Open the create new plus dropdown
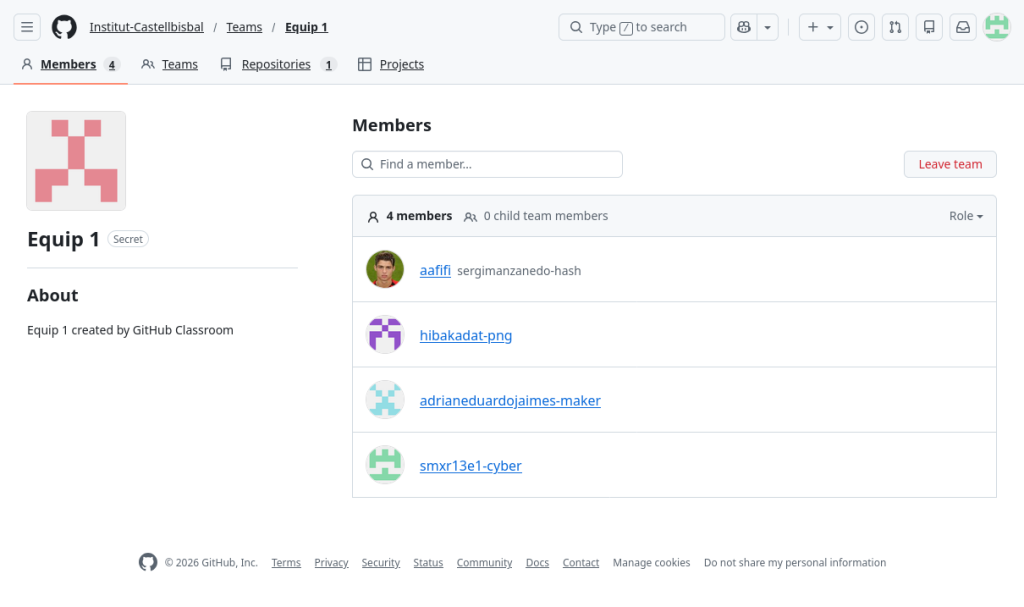This screenshot has height=607, width=1024. point(819,27)
